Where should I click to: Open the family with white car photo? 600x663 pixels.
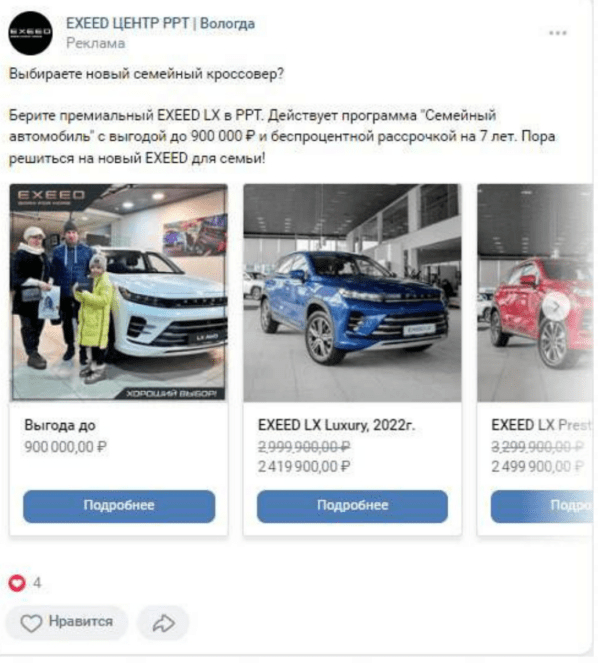click(119, 292)
